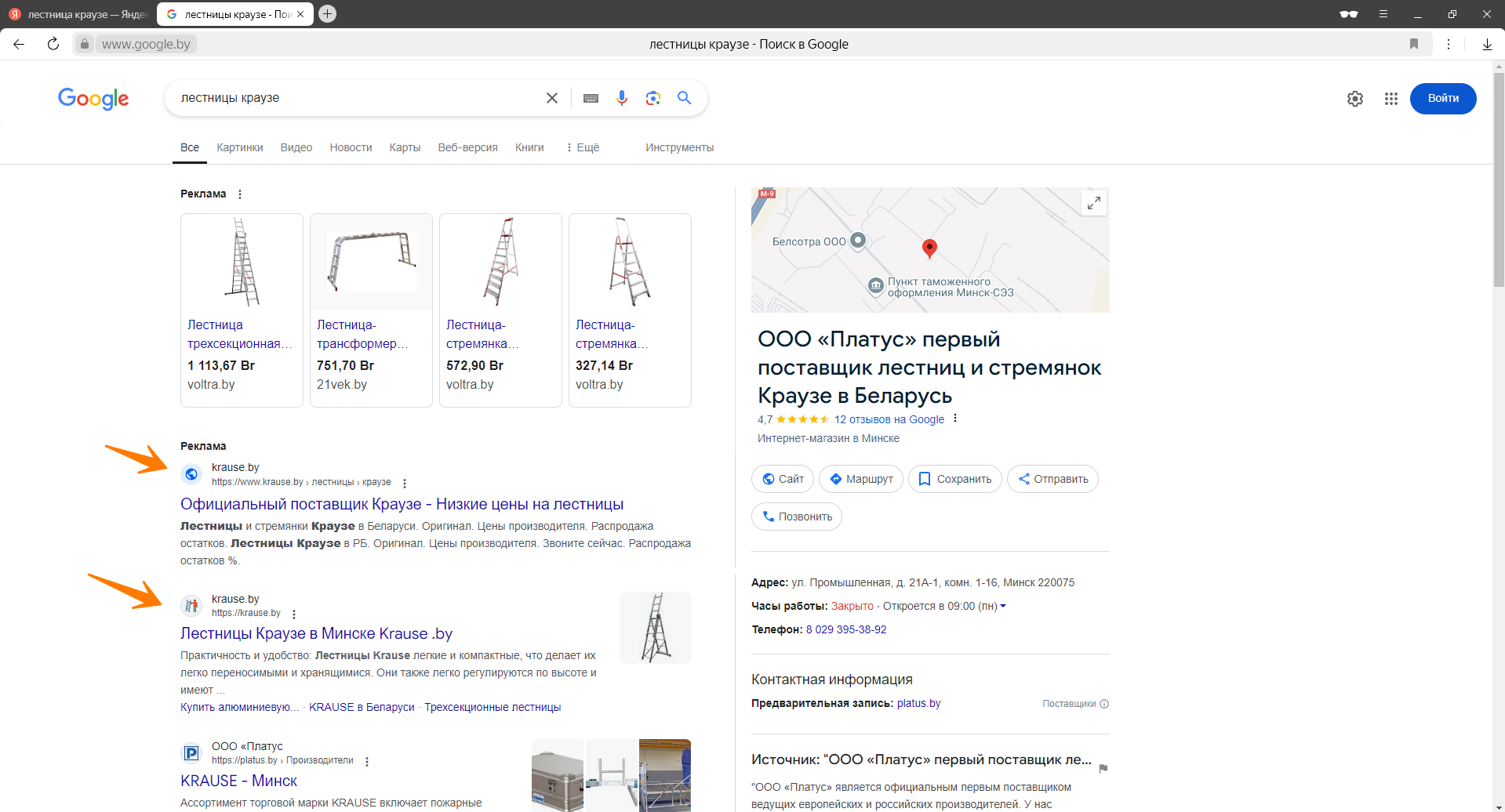Screen dimensions: 1505x812
Task: Open the new tab plus button
Action: [x=328, y=13]
